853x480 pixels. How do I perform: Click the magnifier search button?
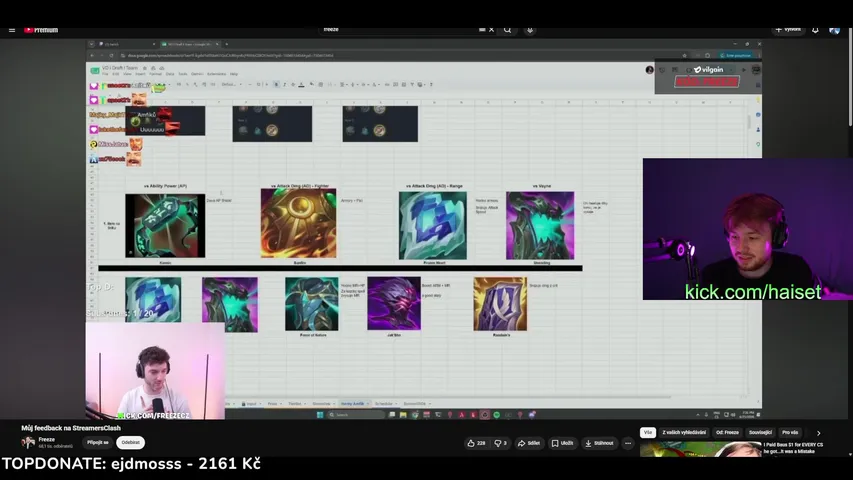507,30
